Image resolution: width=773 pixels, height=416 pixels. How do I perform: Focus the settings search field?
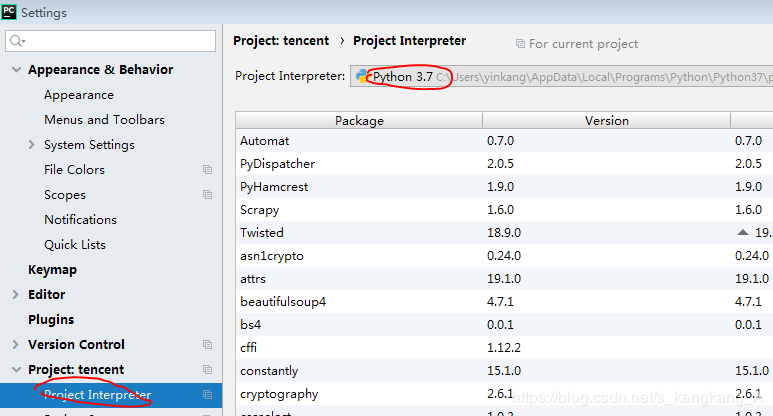[x=115, y=41]
